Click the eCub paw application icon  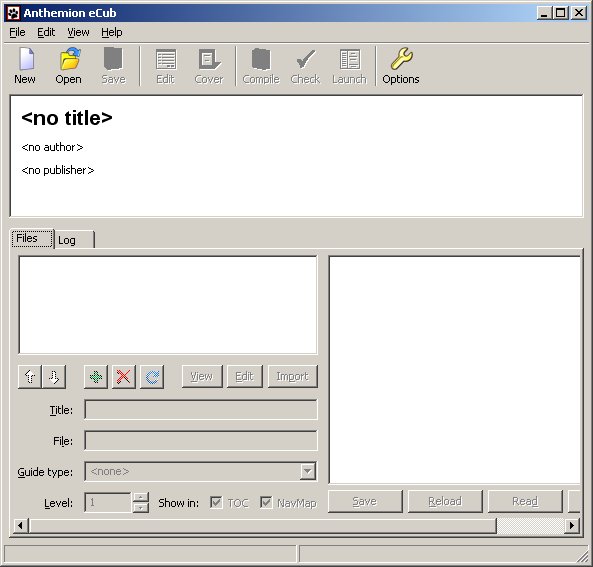13,13
